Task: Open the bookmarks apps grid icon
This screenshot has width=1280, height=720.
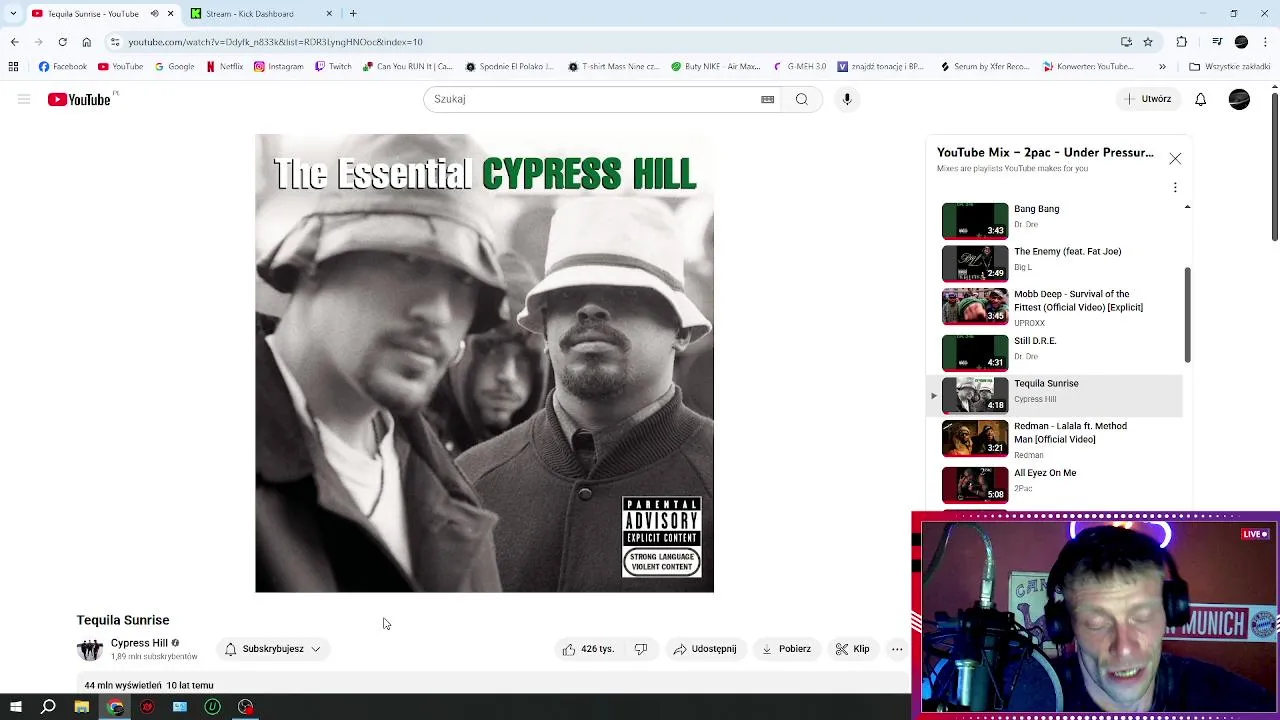Action: (13, 67)
